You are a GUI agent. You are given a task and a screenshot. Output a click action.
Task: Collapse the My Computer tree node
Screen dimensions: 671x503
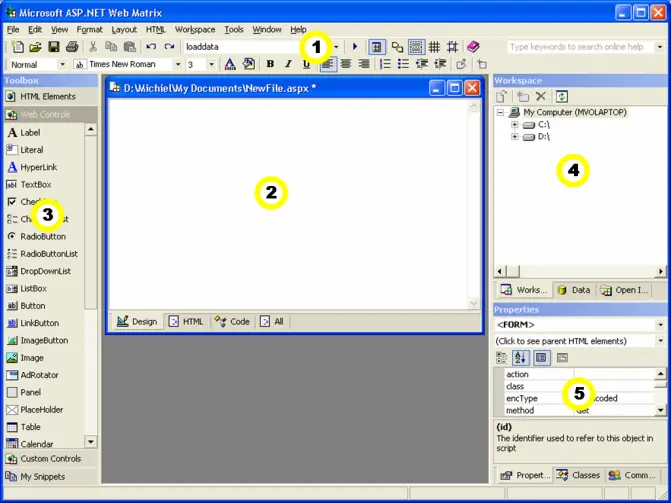pyautogui.click(x=500, y=113)
